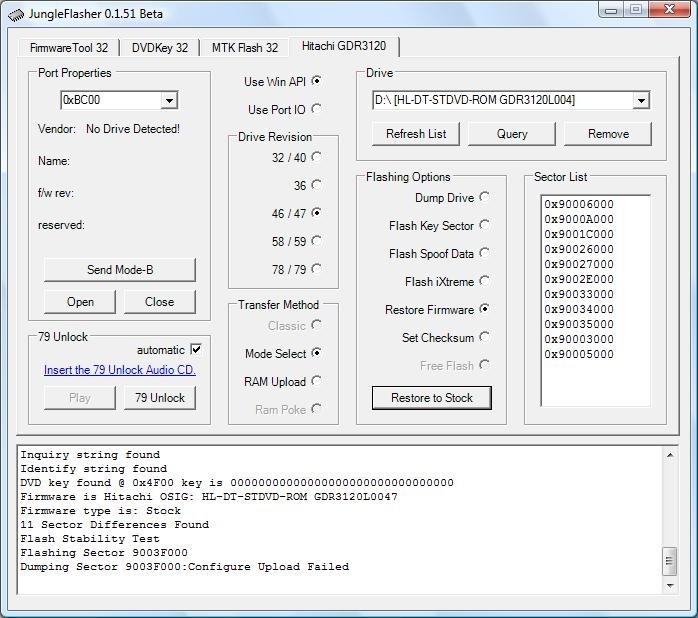698x618 pixels.
Task: Maximize the JungleFlasher window
Action: 636,10
